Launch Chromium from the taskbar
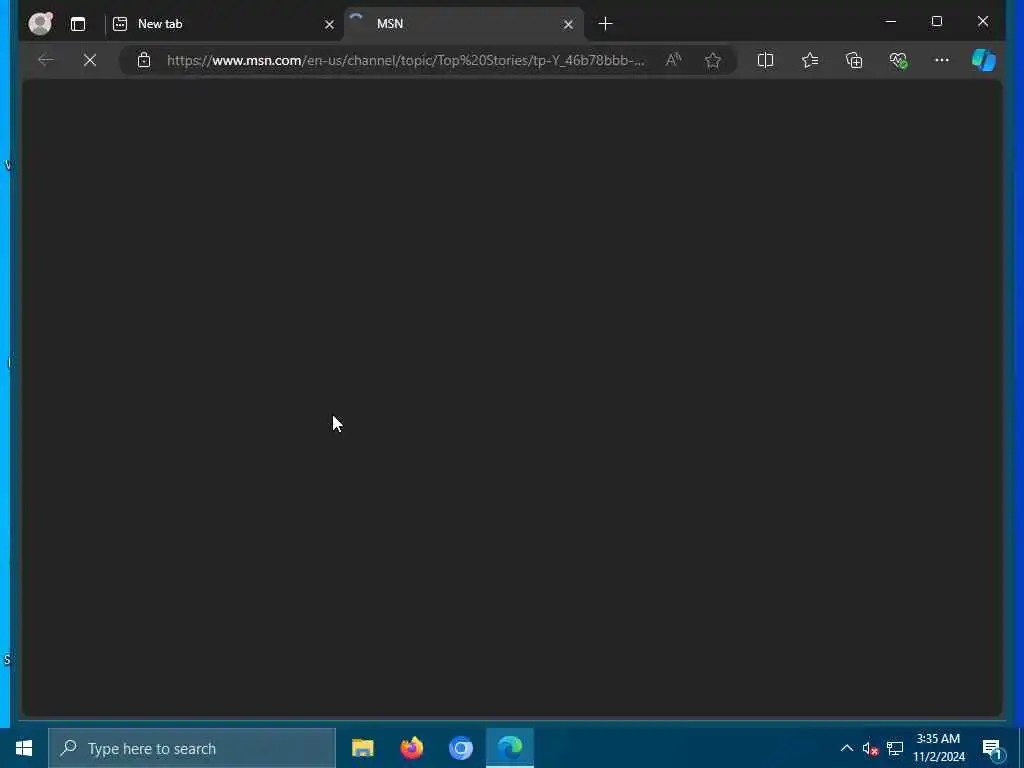This screenshot has width=1024, height=768. tap(460, 748)
